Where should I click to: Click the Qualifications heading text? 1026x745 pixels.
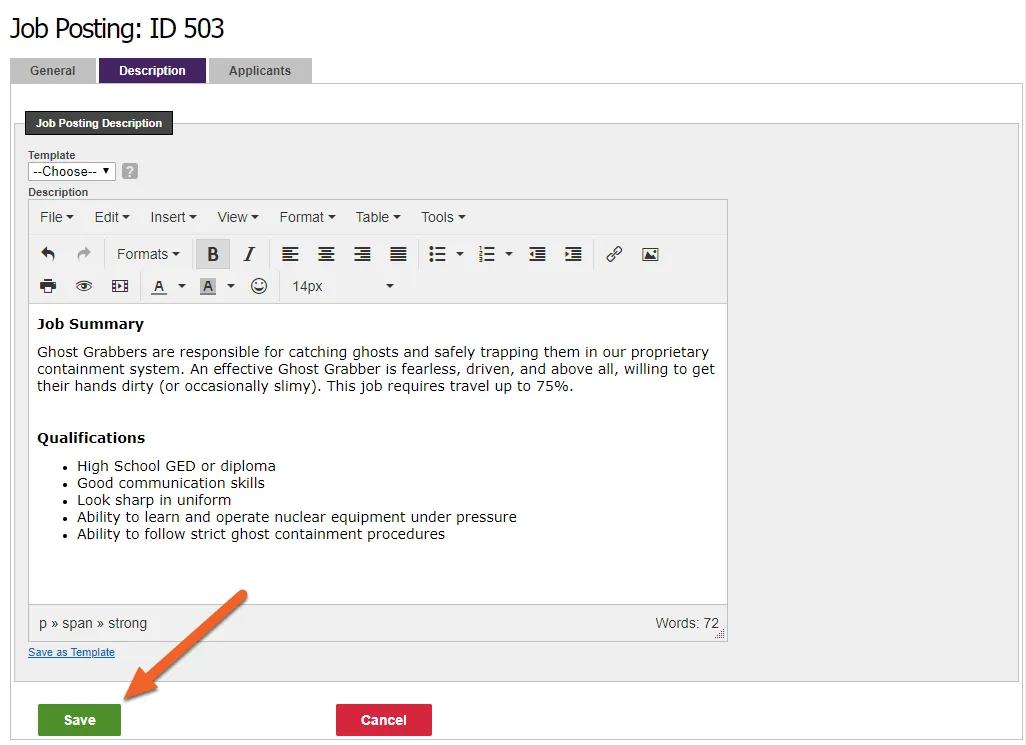(x=91, y=438)
